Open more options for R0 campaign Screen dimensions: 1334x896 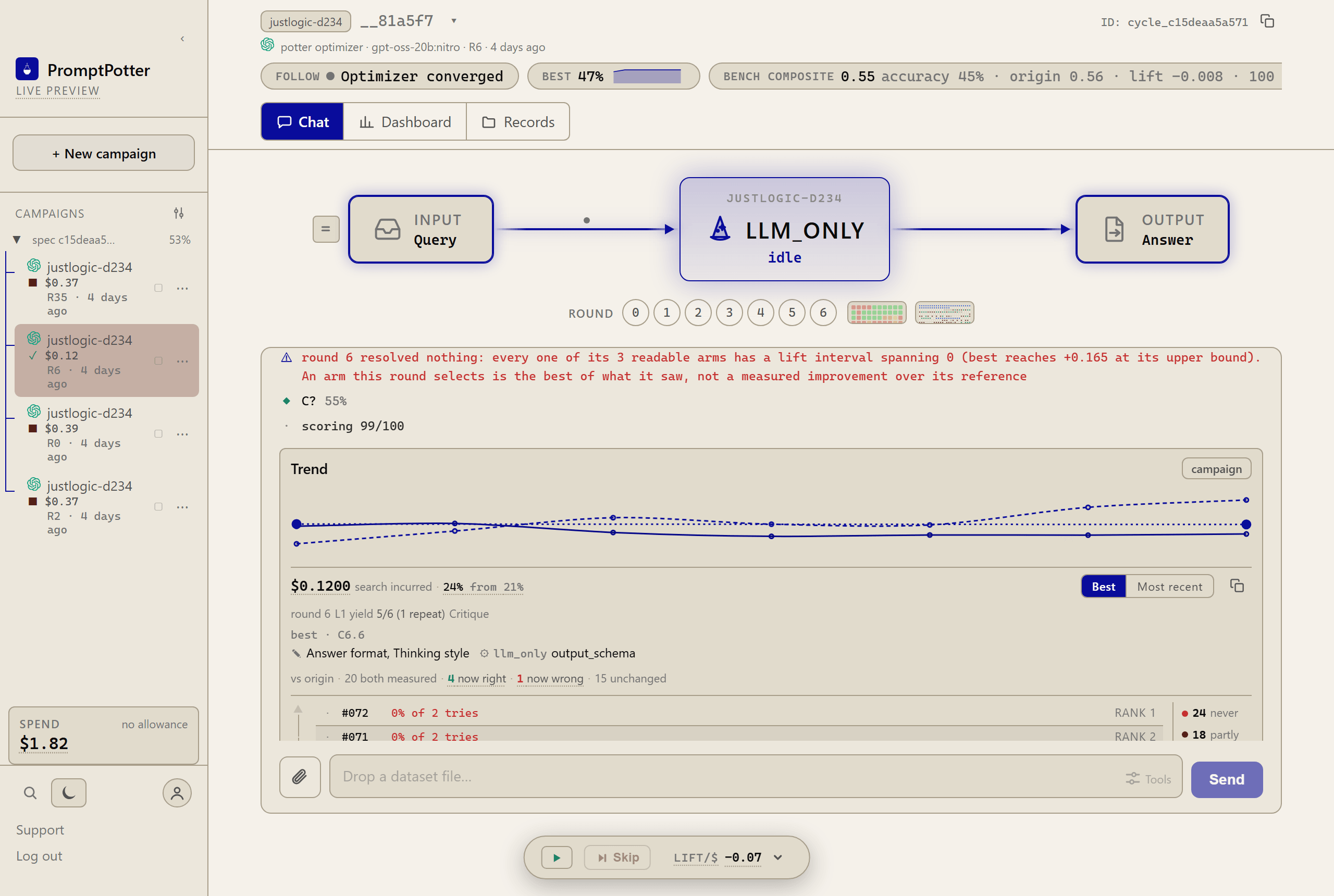coord(182,434)
